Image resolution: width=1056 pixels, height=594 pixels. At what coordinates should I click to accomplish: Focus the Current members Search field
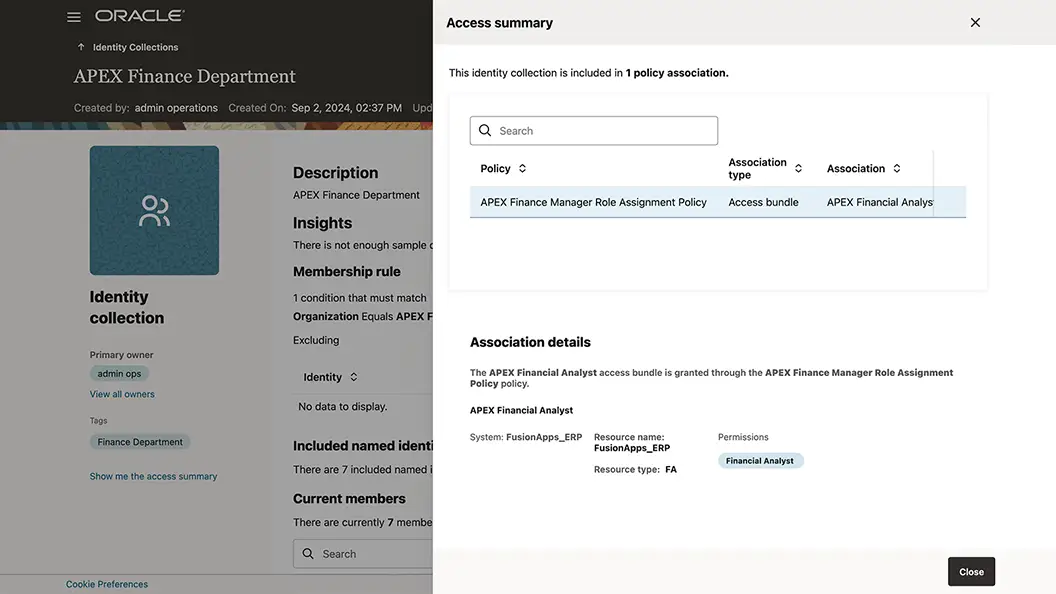point(364,554)
